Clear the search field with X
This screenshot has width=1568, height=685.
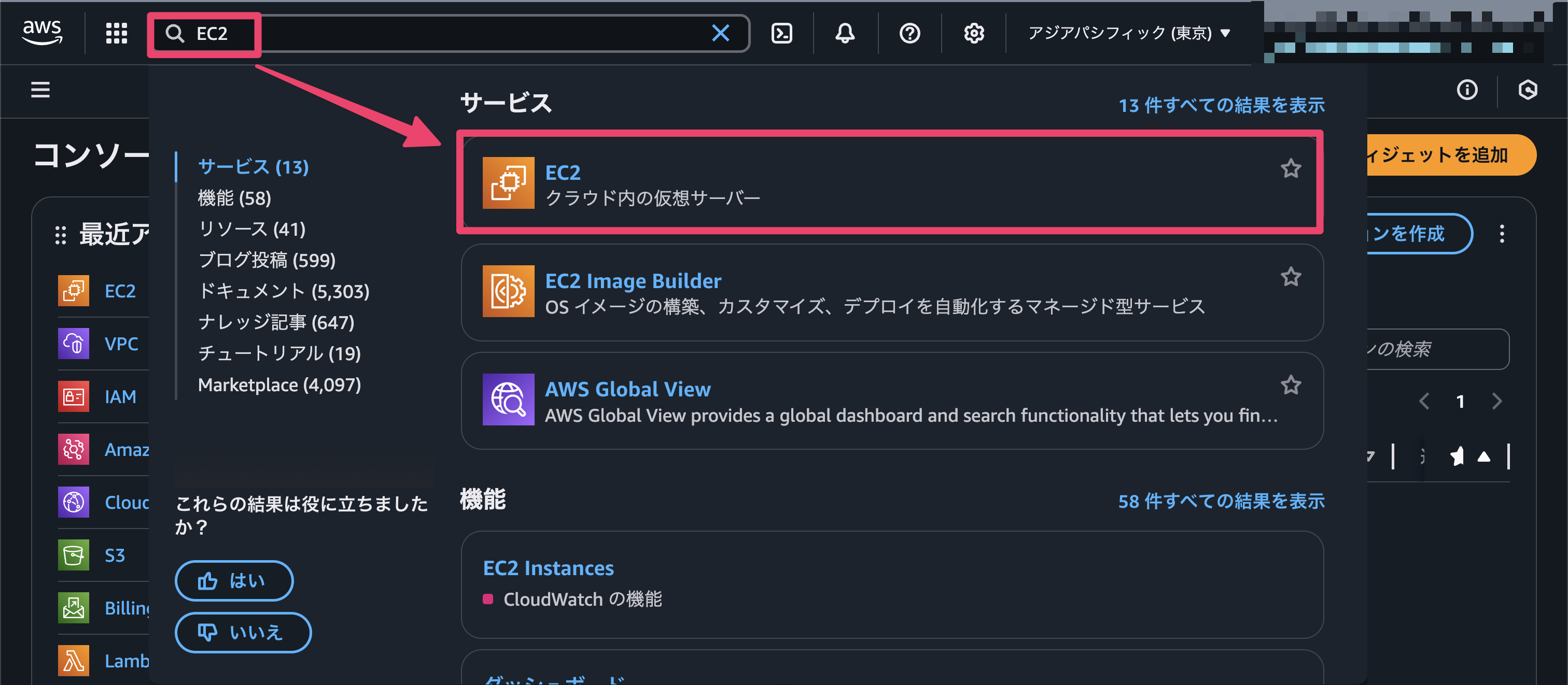(721, 34)
